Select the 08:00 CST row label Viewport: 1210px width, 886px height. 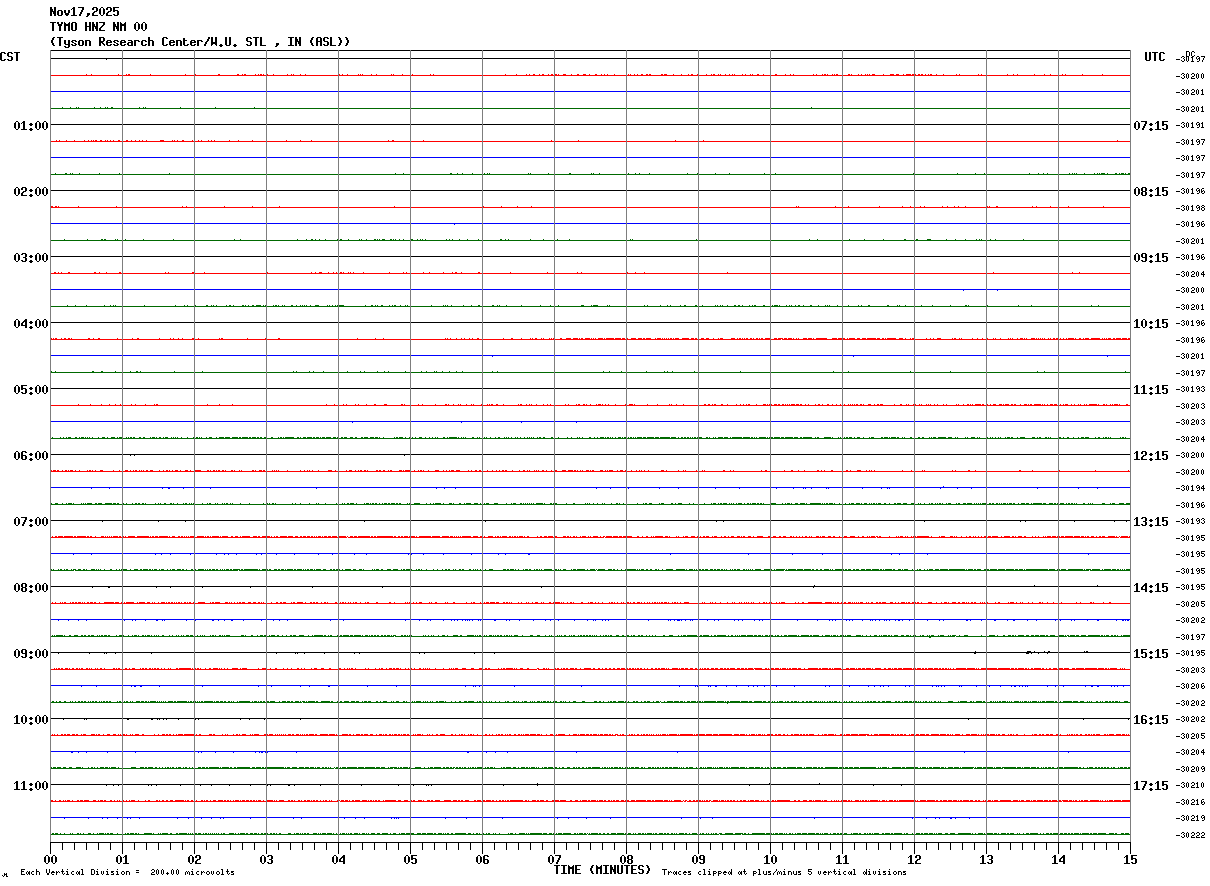(x=31, y=587)
